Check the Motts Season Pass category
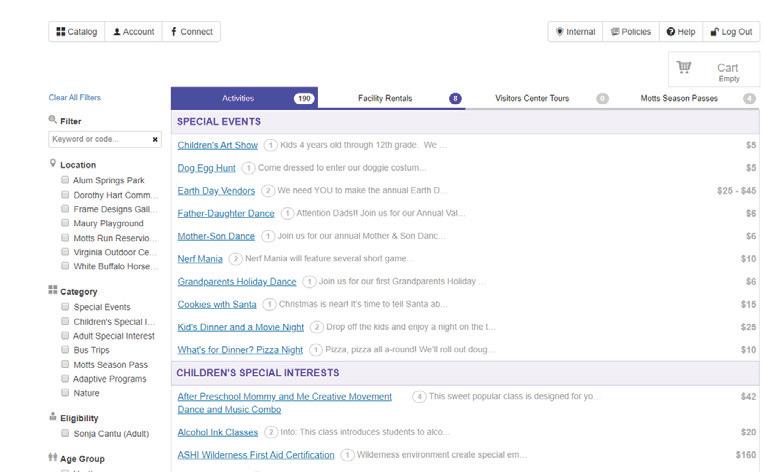Viewport: 764px width, 472px height. tap(65, 364)
